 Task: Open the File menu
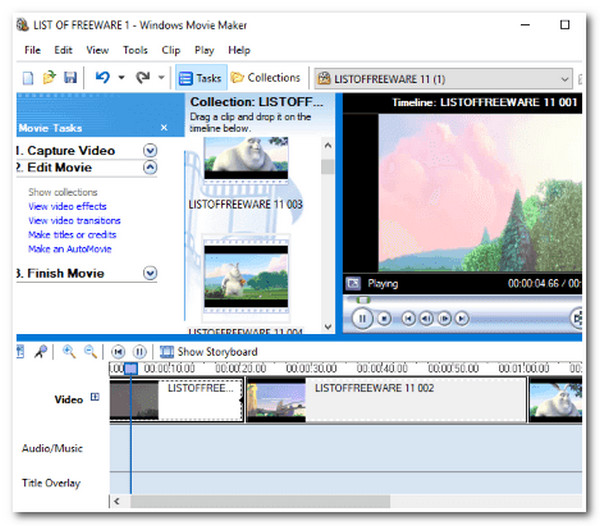33,50
